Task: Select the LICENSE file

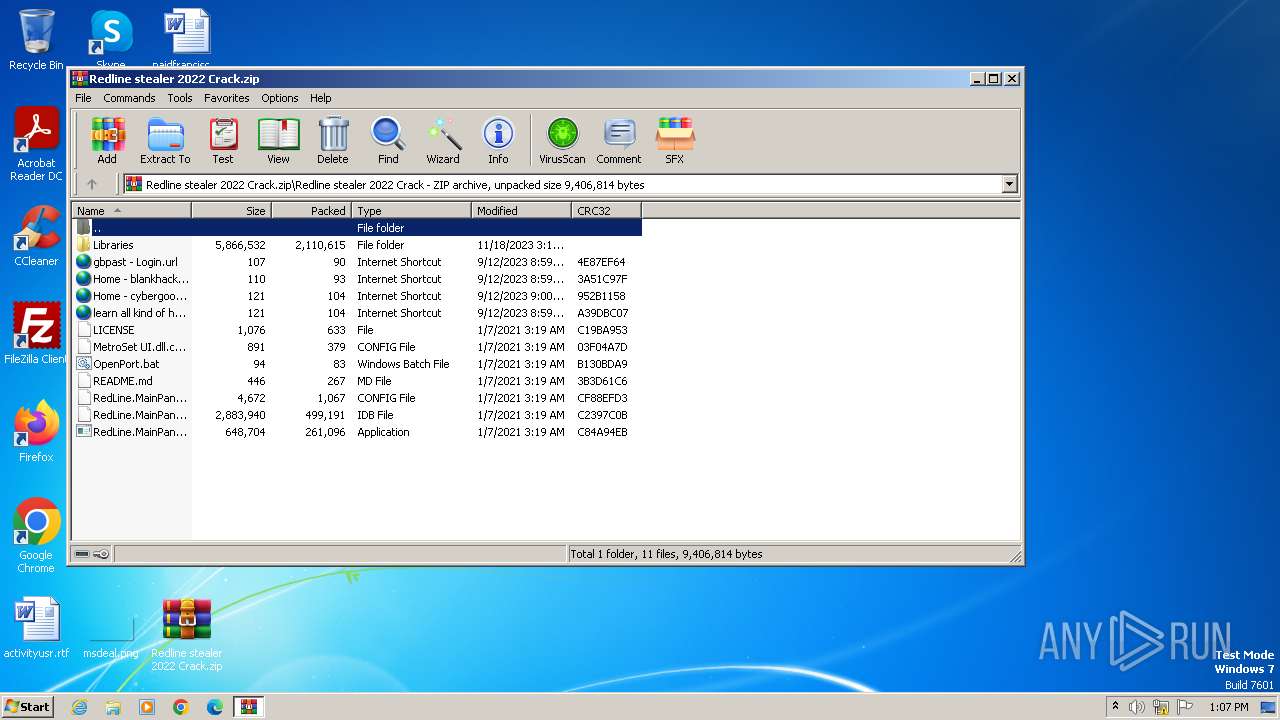Action: (x=357, y=330)
